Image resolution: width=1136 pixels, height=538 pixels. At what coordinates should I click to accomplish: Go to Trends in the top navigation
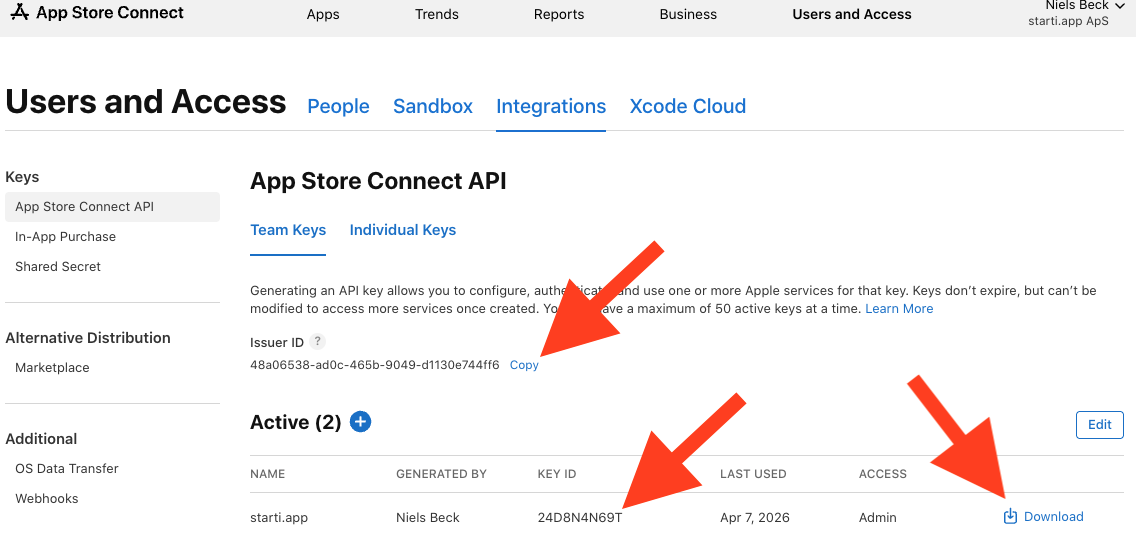[x=437, y=14]
